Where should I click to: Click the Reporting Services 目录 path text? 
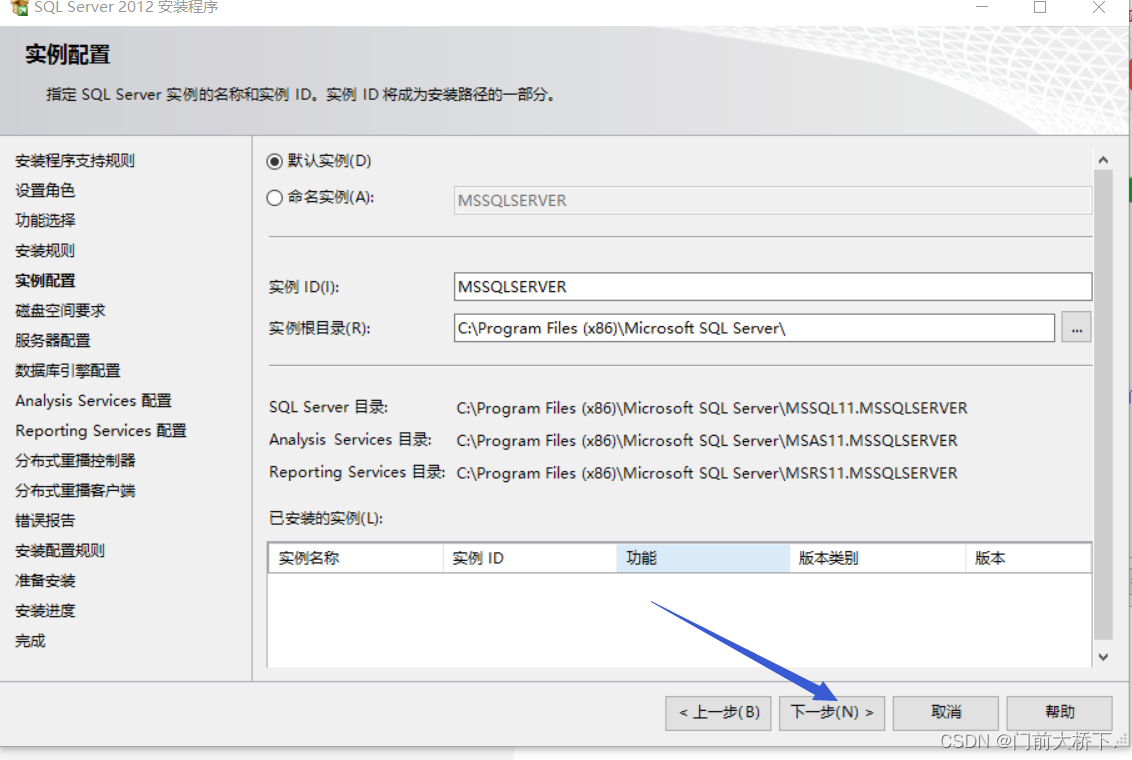point(707,473)
